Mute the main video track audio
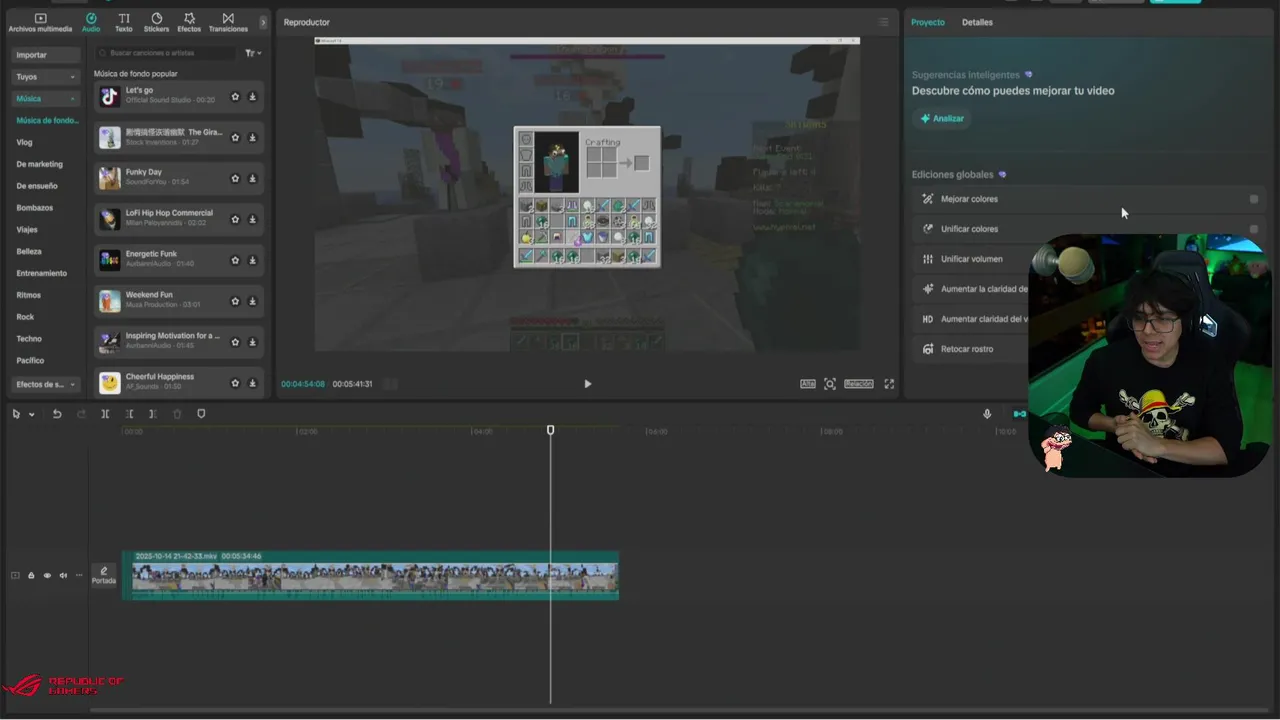1280x720 pixels. click(63, 575)
